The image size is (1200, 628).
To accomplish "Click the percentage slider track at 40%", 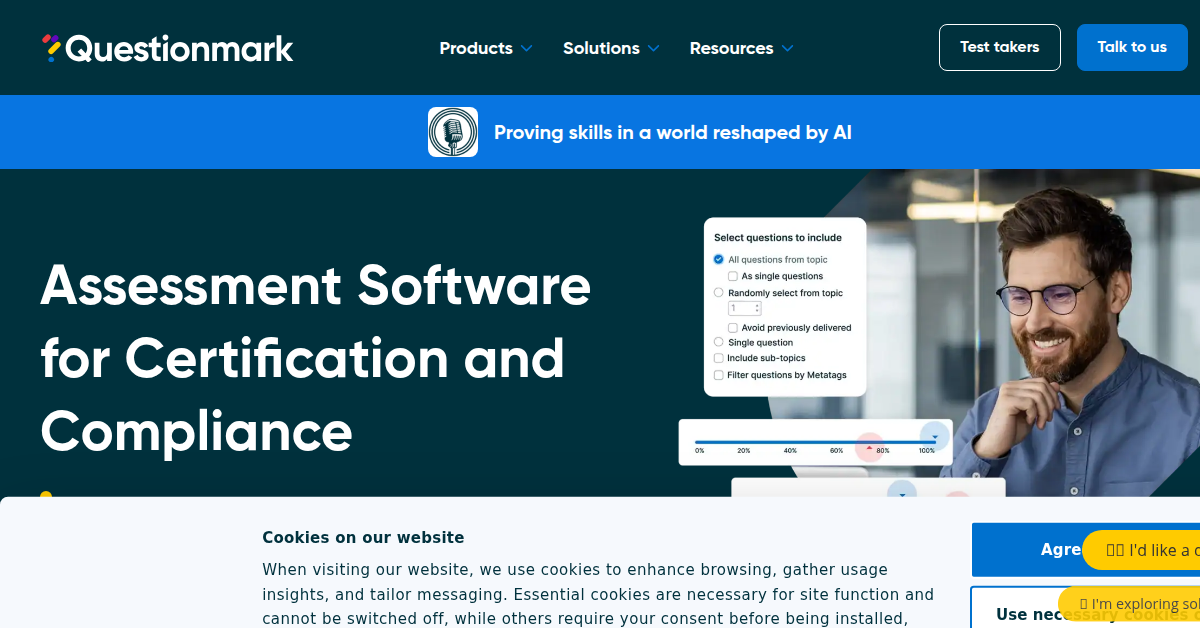I will point(790,441).
